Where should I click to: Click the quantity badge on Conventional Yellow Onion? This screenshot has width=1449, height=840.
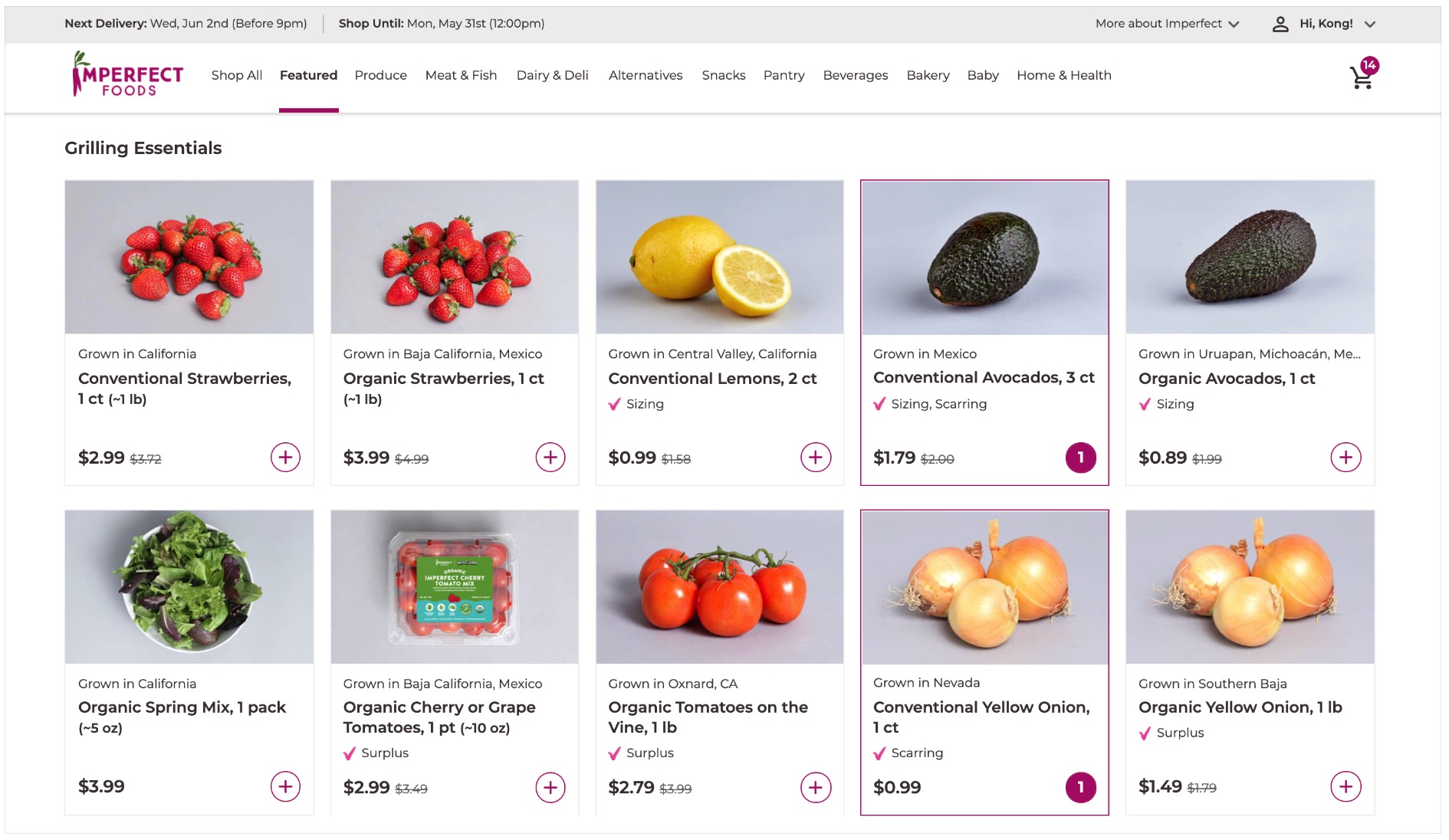click(x=1080, y=786)
